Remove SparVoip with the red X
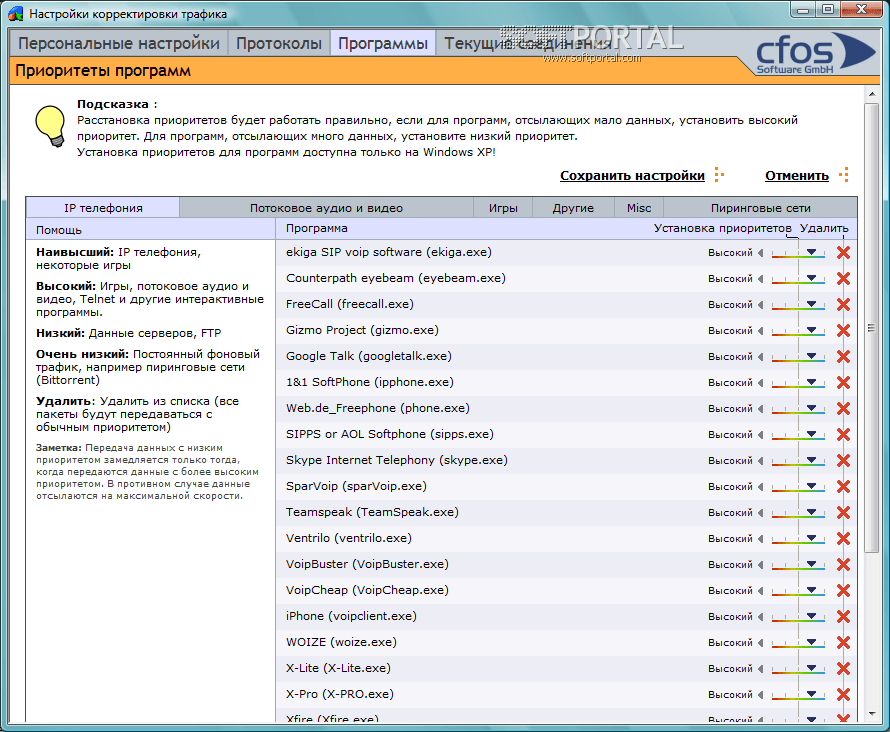 [843, 487]
